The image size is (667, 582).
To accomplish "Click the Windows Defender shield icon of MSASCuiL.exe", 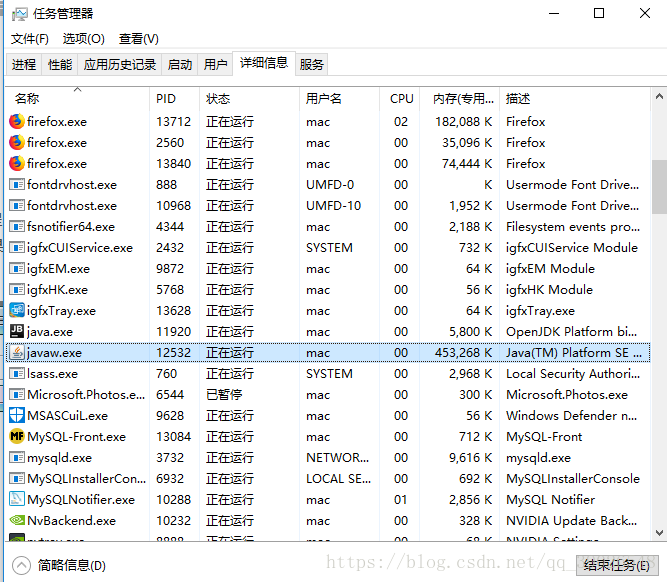I will coord(17,416).
